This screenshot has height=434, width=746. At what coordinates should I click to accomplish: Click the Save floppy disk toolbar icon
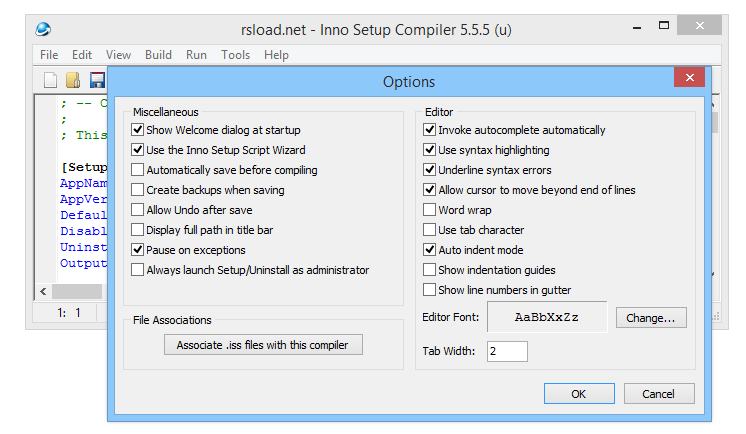tap(97, 80)
